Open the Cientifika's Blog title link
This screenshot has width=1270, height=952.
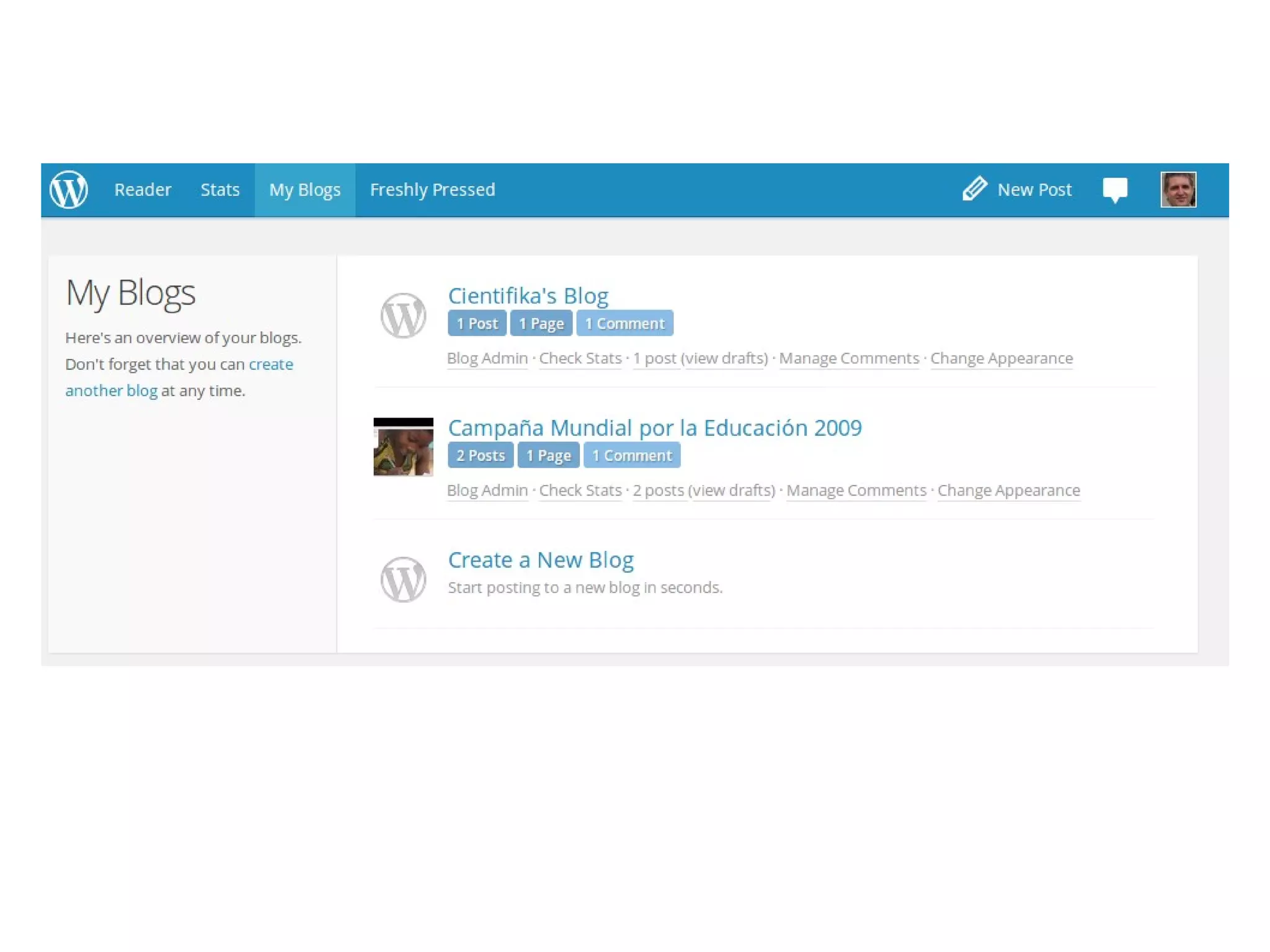(x=528, y=296)
